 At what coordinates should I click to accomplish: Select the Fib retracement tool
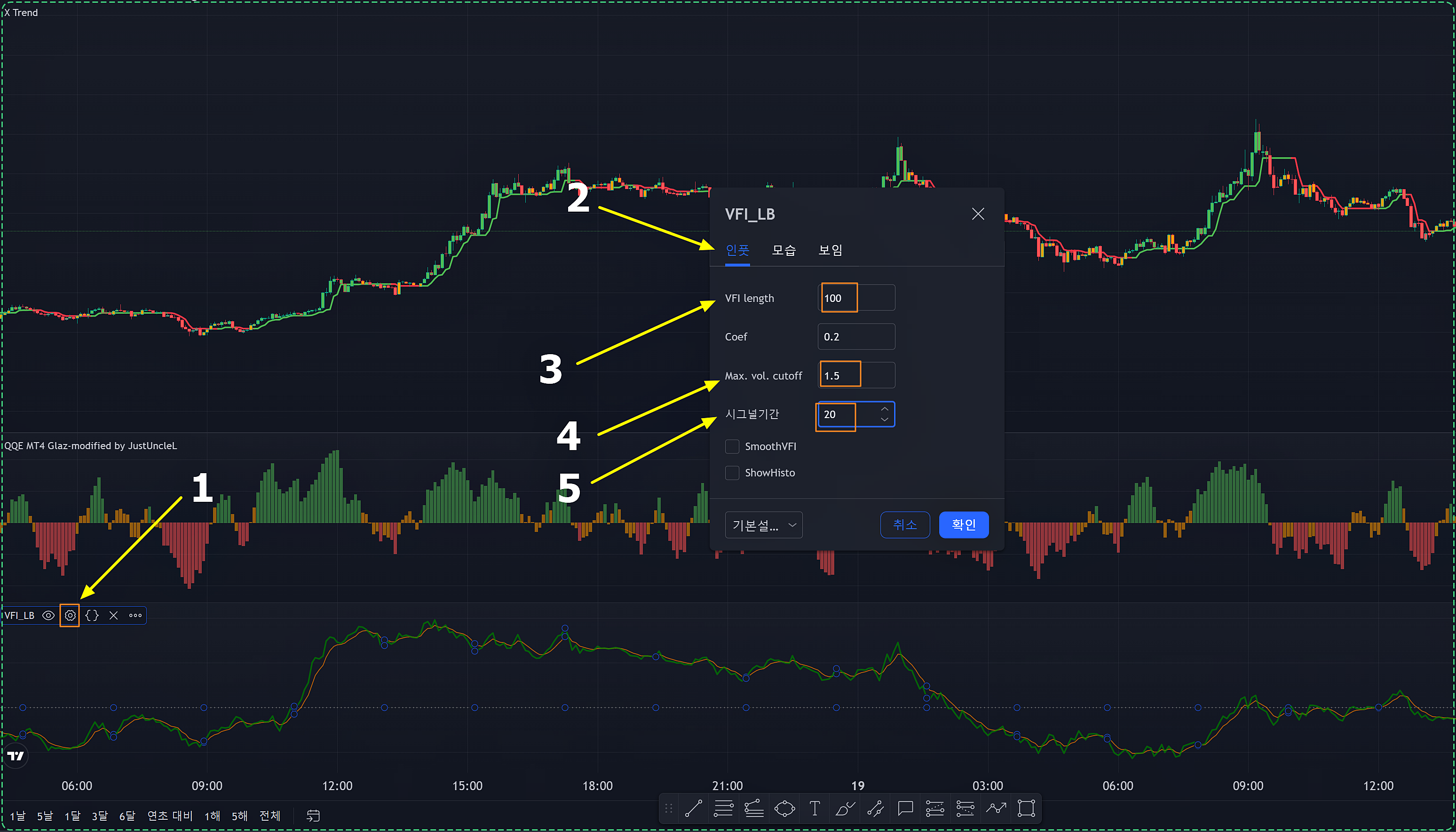pyautogui.click(x=754, y=808)
